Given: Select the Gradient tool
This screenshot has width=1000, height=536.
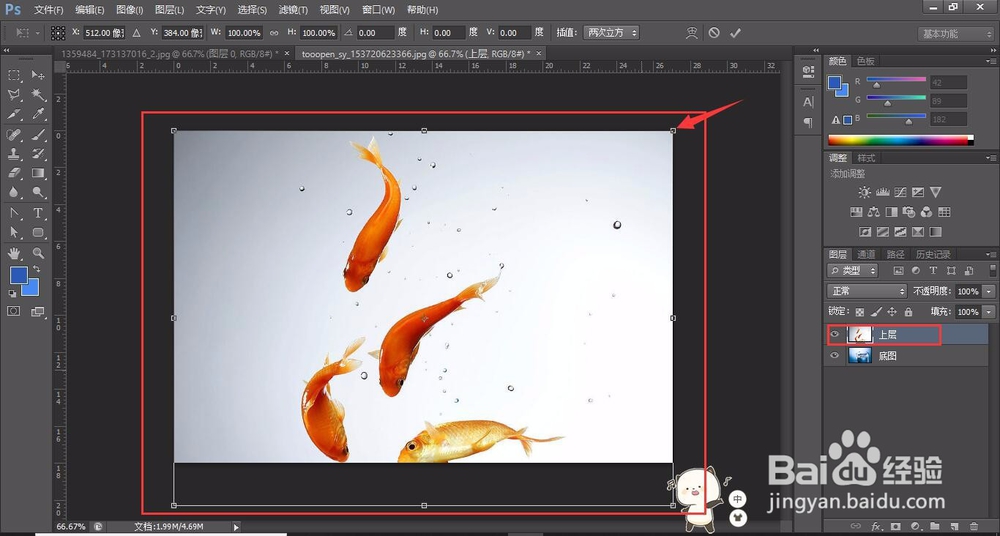Looking at the screenshot, I should pyautogui.click(x=38, y=173).
